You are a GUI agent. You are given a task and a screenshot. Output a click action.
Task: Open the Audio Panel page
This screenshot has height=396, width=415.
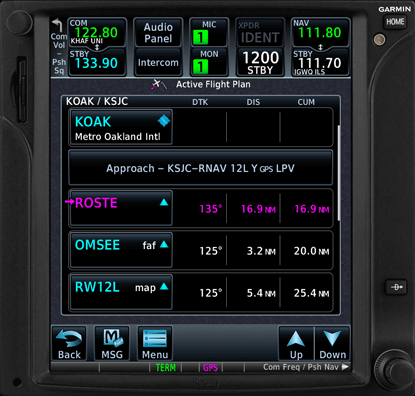pyautogui.click(x=158, y=33)
